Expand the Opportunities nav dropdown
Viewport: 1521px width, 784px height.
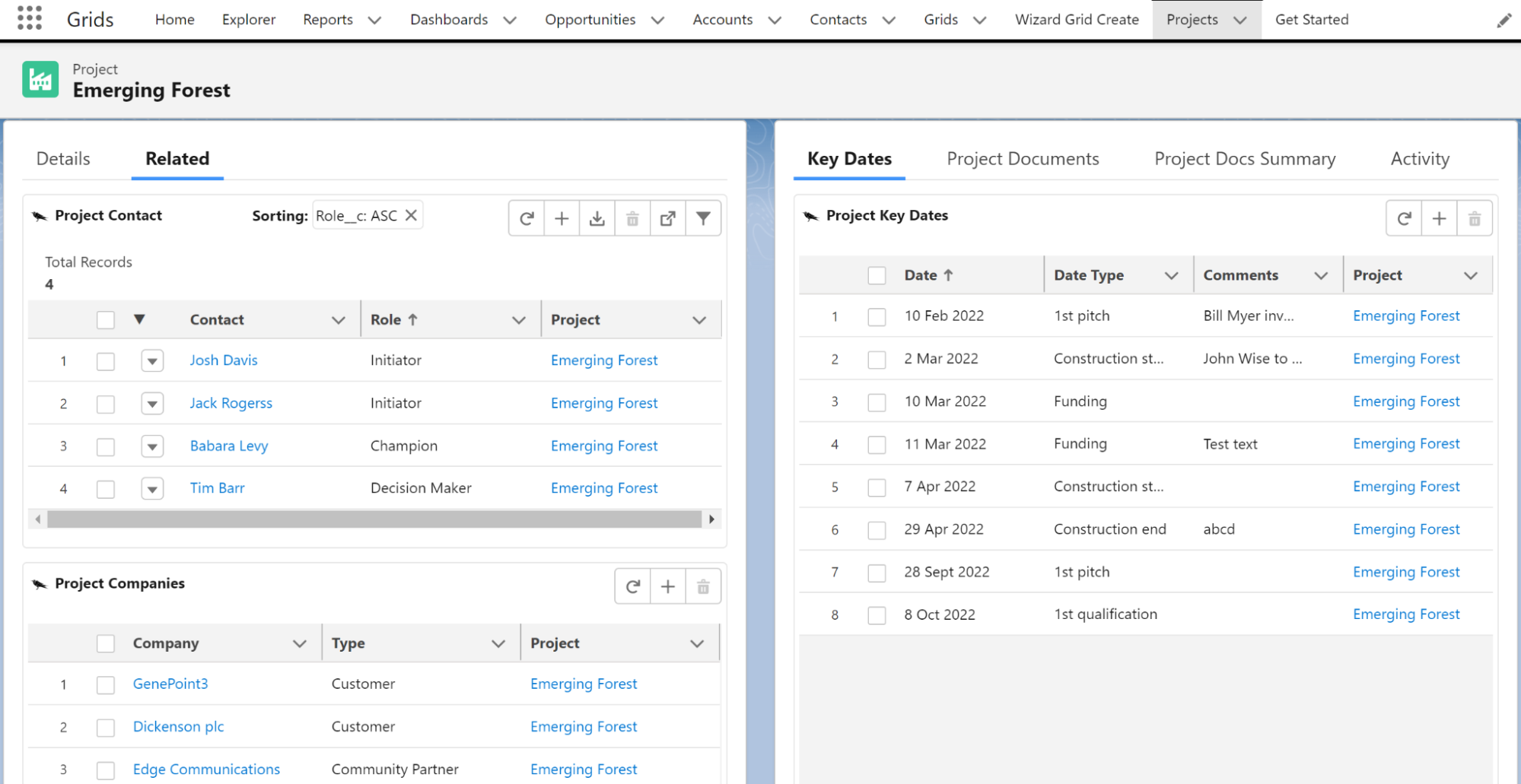(x=657, y=21)
